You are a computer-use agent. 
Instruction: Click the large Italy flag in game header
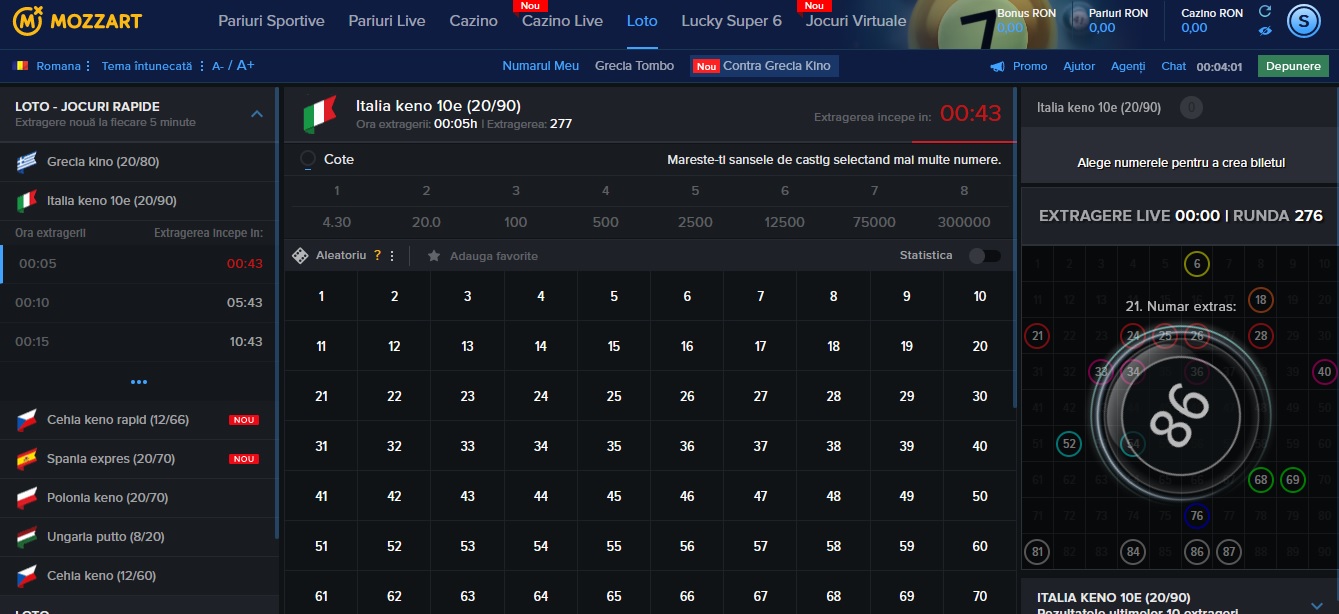320,115
